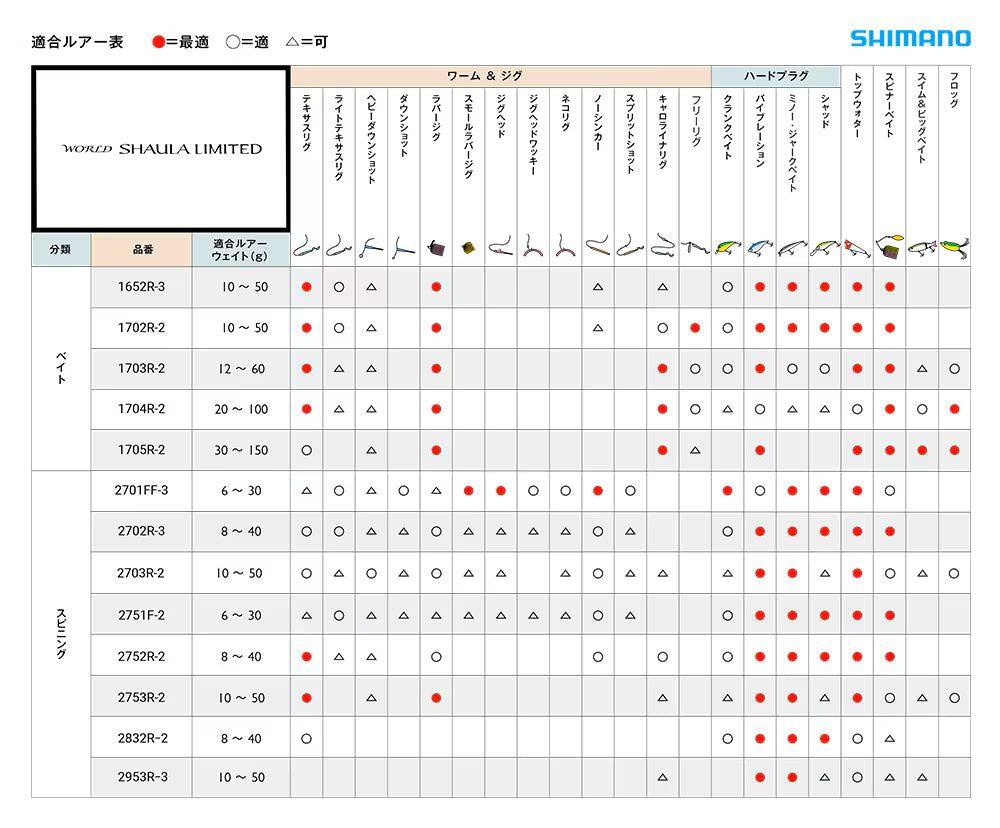The height and width of the screenshot is (828, 1000).
Task: Click the 20 ～ 100 weight cell
Action: coord(240,409)
